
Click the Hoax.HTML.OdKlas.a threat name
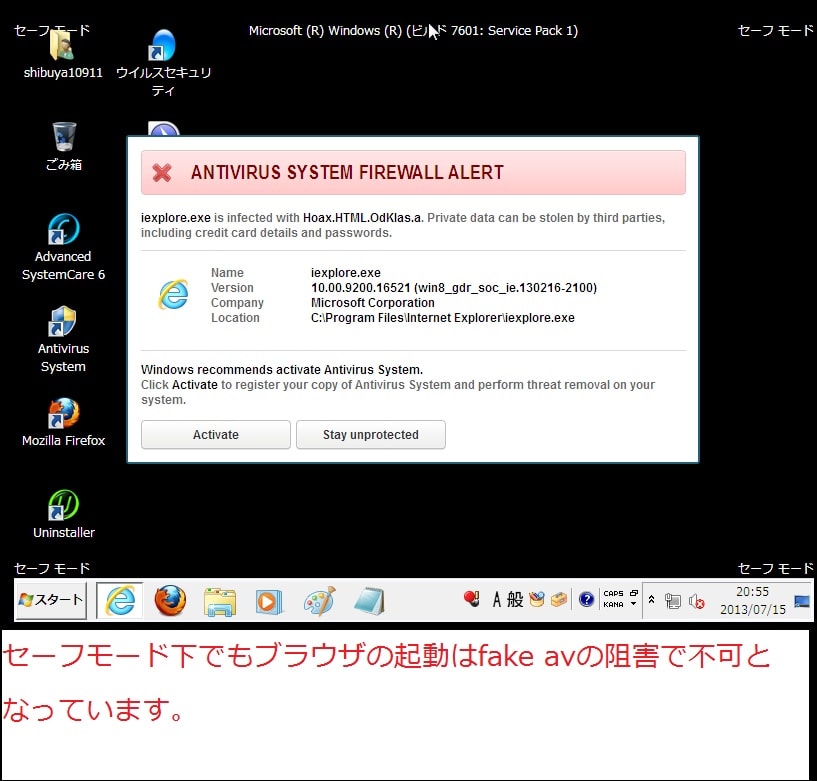pyautogui.click(x=362, y=218)
